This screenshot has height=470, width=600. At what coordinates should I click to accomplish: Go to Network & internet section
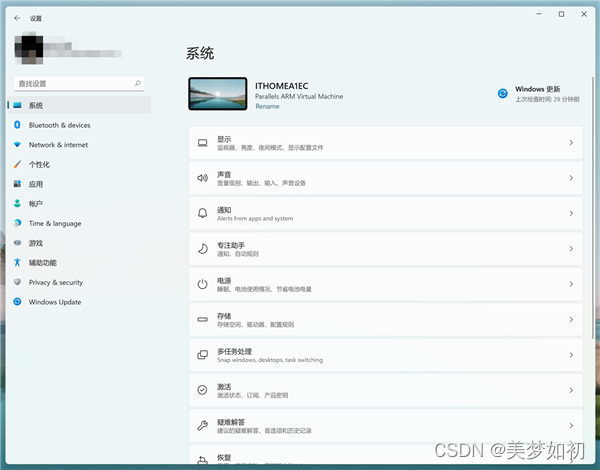coord(58,145)
